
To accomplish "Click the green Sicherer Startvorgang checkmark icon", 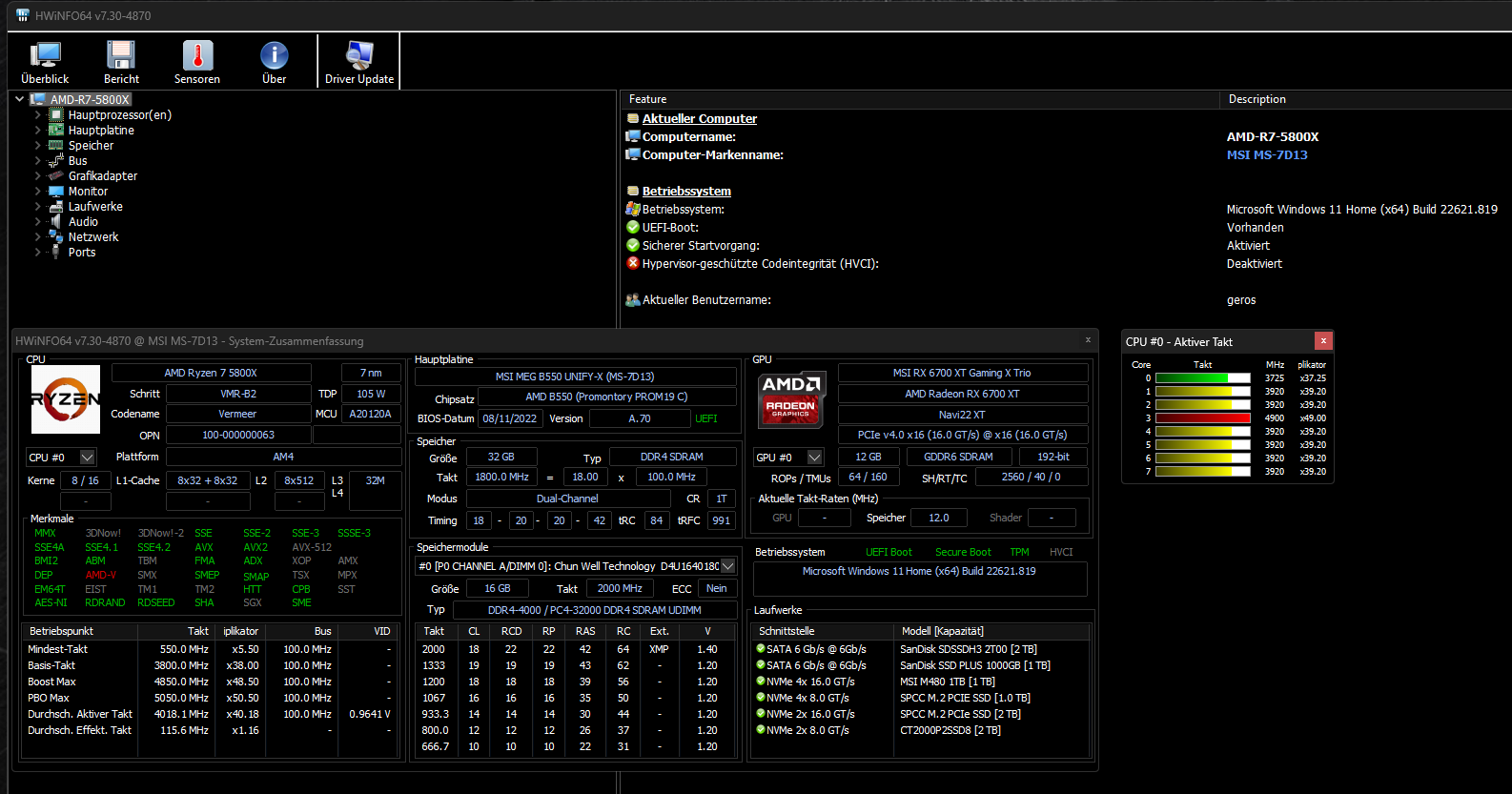I will tap(633, 245).
